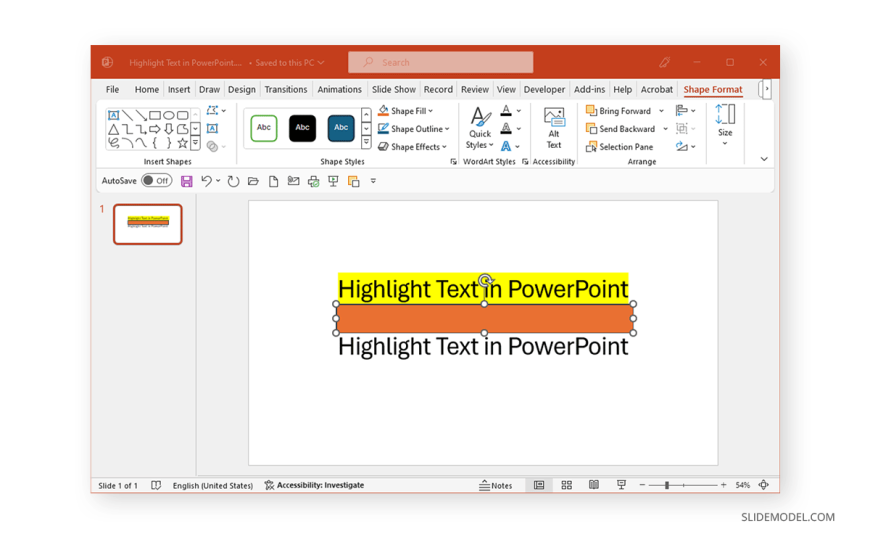The width and height of the screenshot is (870, 539).
Task: Click the Notes button in status bar
Action: [x=495, y=485]
